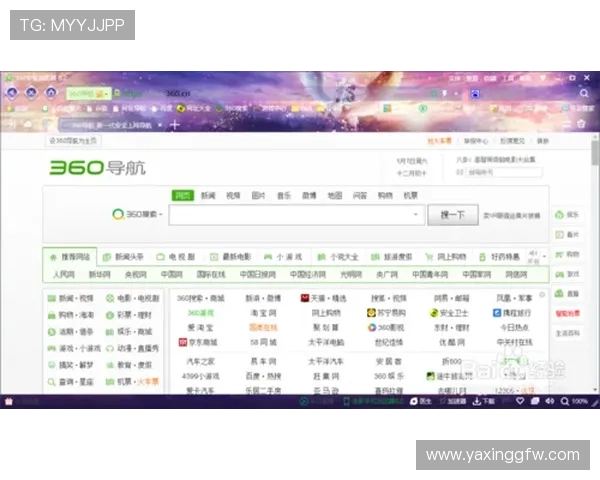Click the blue paw icon in address bar
The height and width of the screenshot is (480, 600).
[x=475, y=93]
